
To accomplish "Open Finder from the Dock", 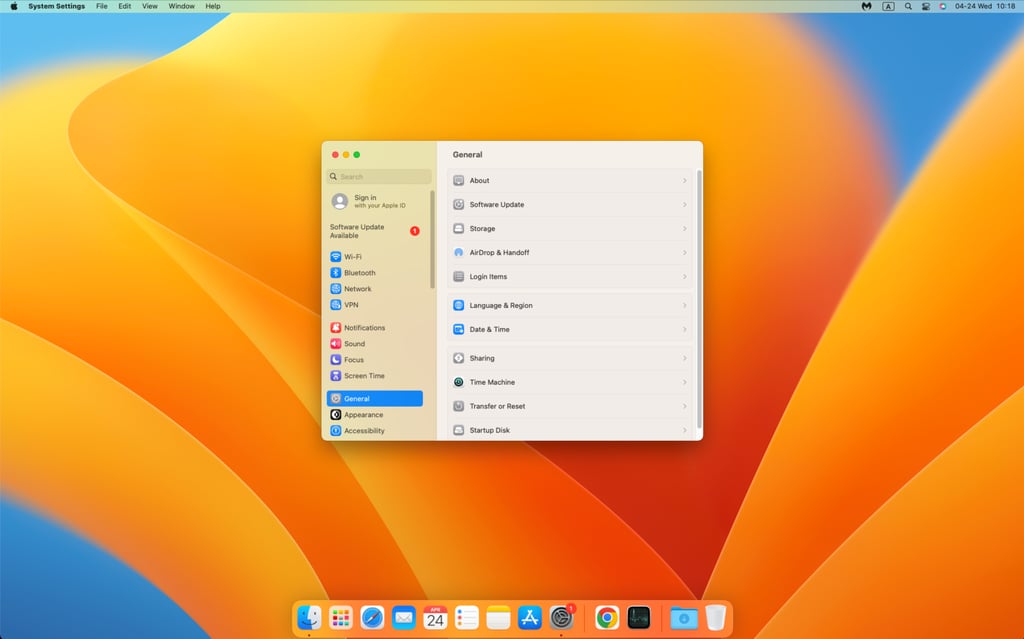I will tap(310, 617).
